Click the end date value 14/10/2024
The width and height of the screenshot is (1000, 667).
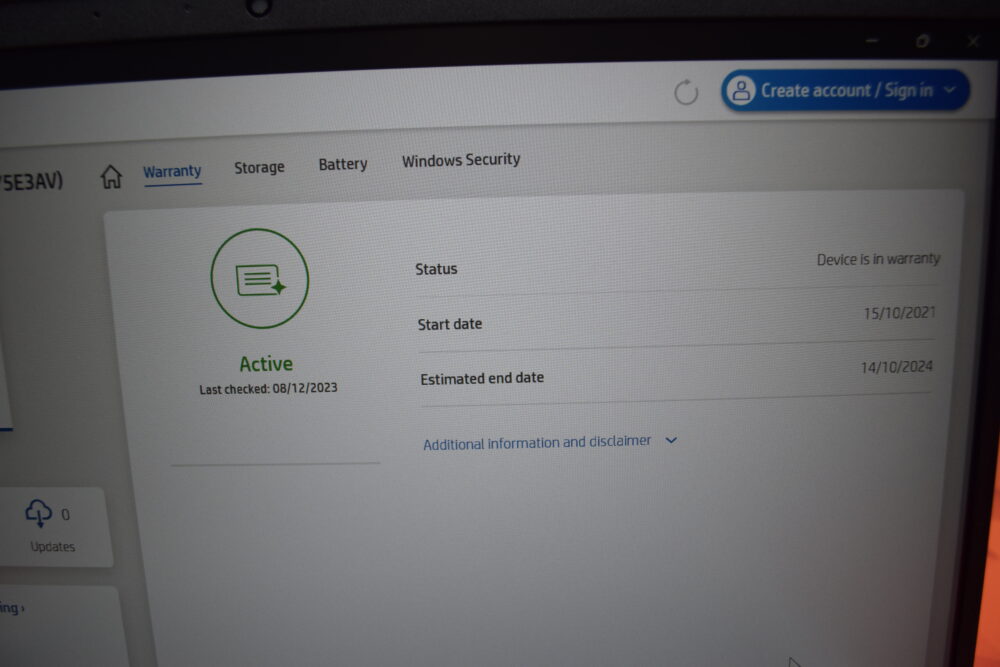point(896,367)
